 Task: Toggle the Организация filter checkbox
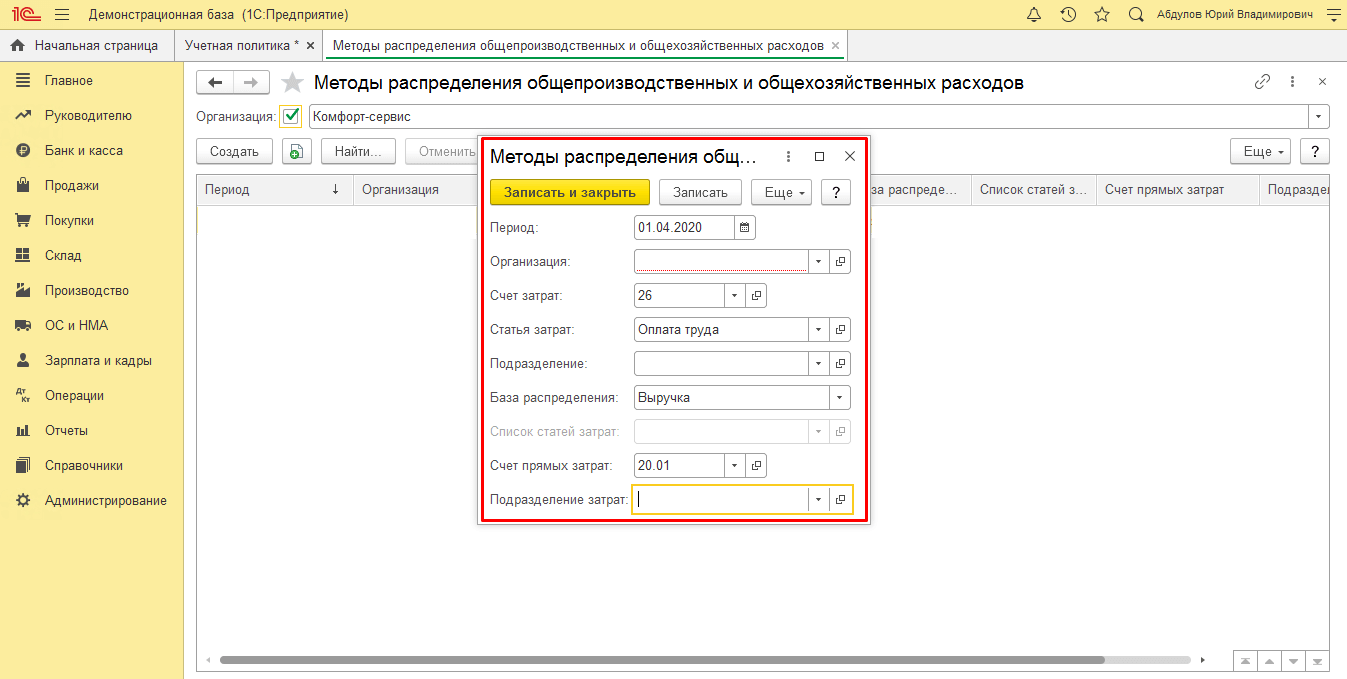[x=291, y=116]
